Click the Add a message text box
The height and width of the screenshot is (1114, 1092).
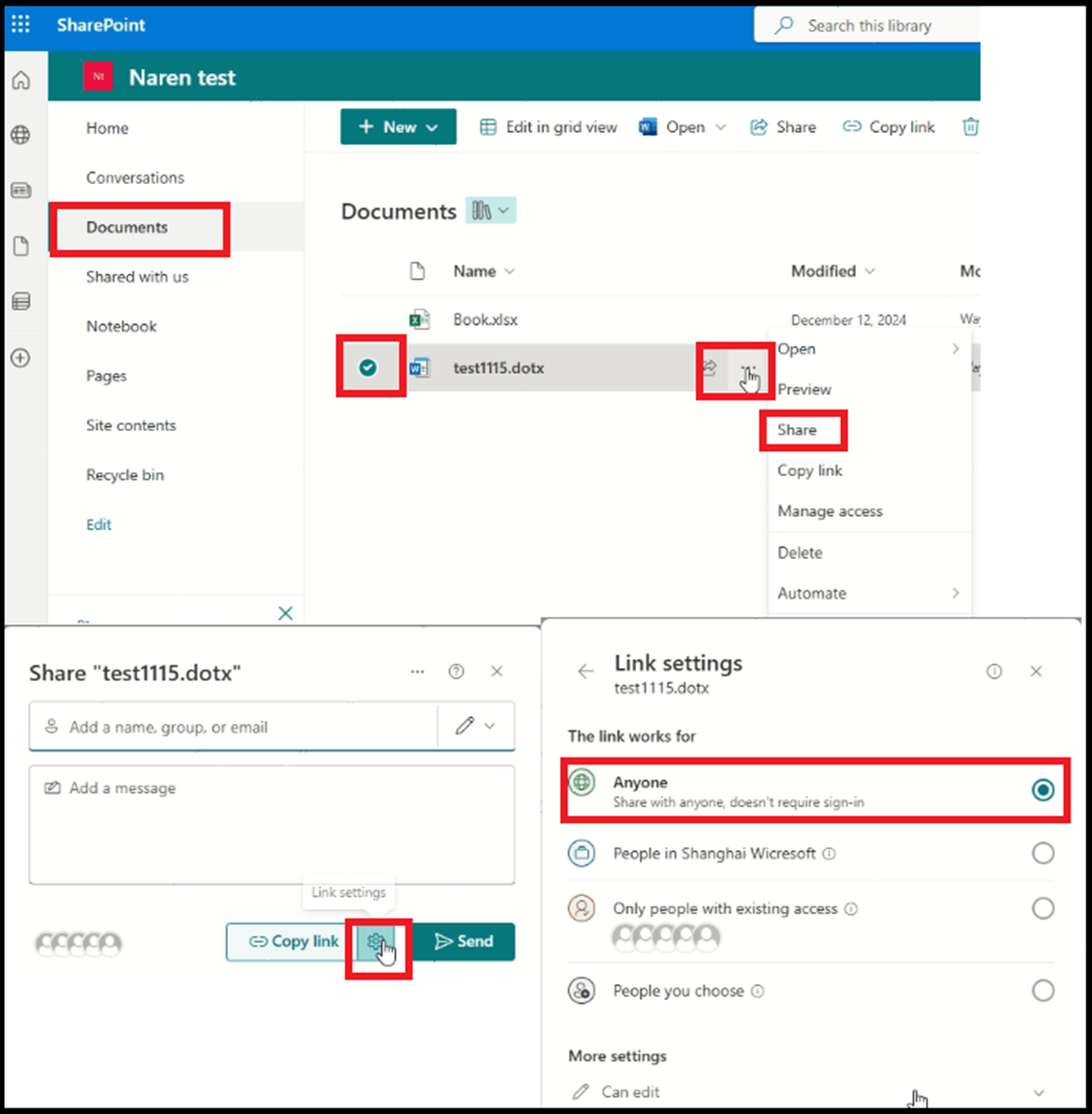click(272, 825)
